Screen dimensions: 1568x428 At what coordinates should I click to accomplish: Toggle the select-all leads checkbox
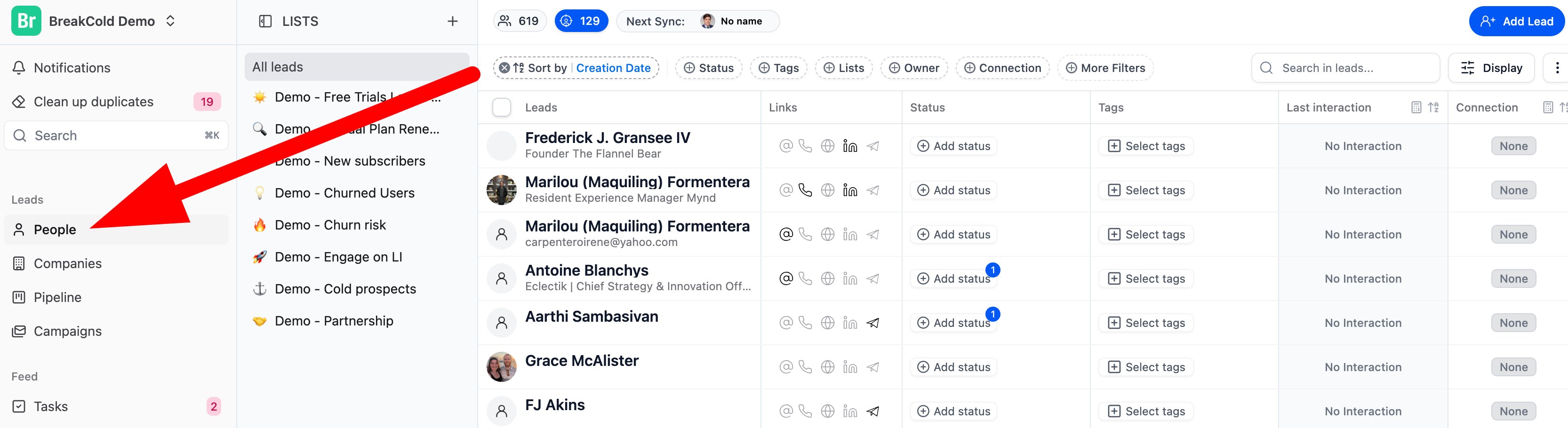501,107
